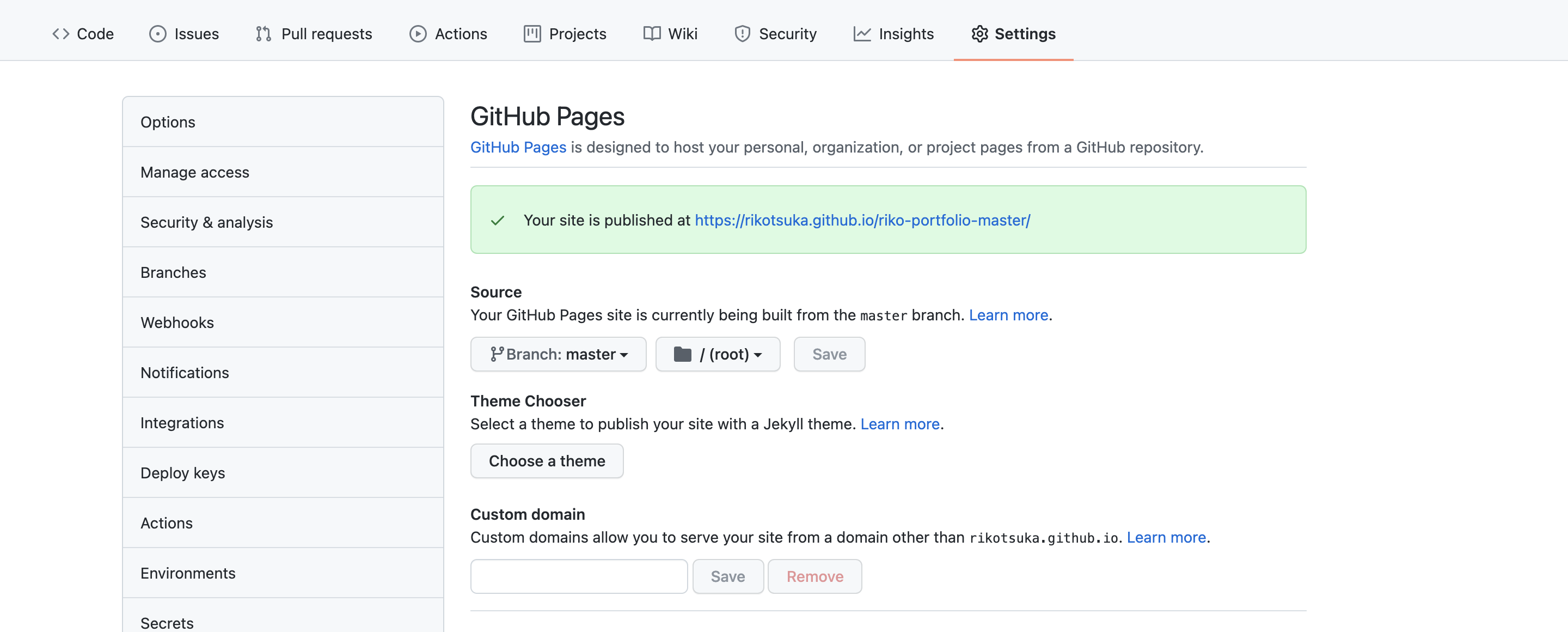Expand the / (root) folder dropdown
This screenshot has width=1568, height=632.
tap(718, 354)
